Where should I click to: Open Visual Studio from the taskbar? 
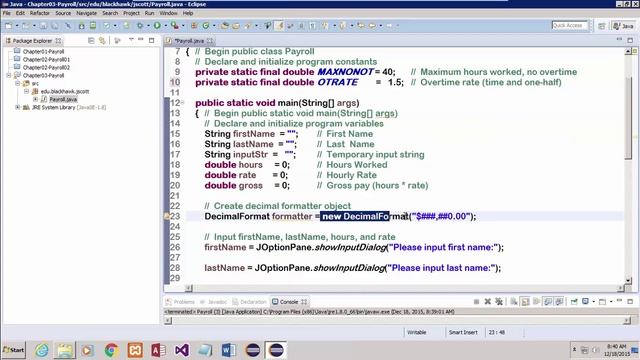[x=182, y=350]
